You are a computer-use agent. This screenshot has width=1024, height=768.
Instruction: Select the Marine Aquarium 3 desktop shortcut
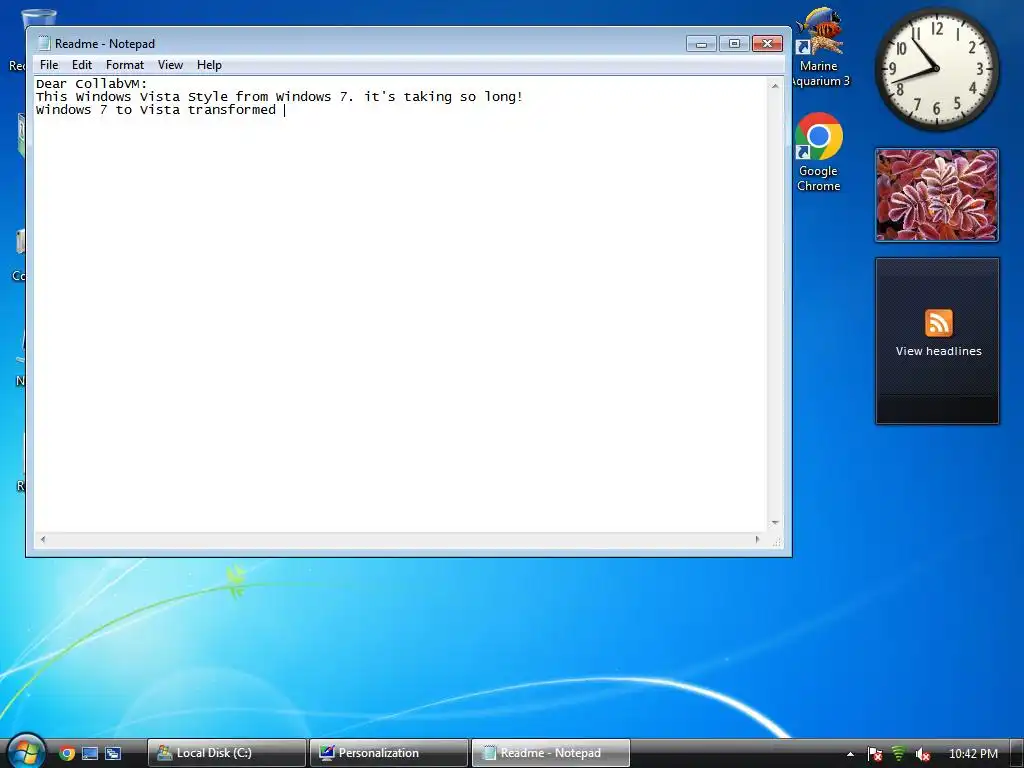[820, 47]
